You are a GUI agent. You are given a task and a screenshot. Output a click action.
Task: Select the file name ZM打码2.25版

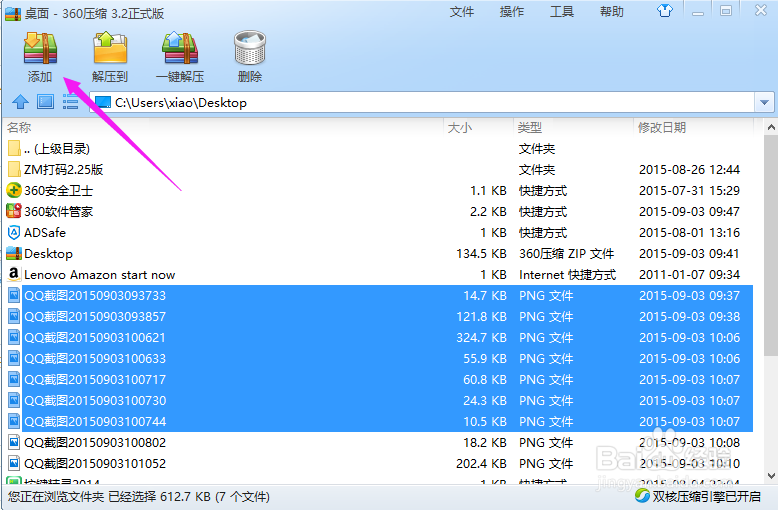click(x=64, y=170)
